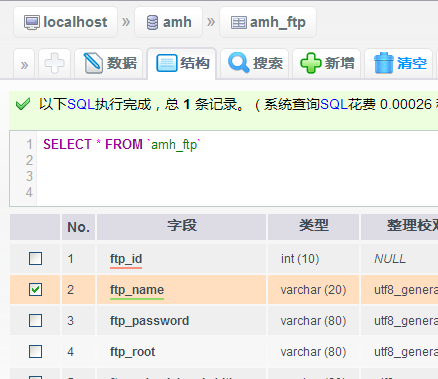This screenshot has height=379, width=438.
Task: Click the SELECT keyword in the query
Action: [x=67, y=145]
